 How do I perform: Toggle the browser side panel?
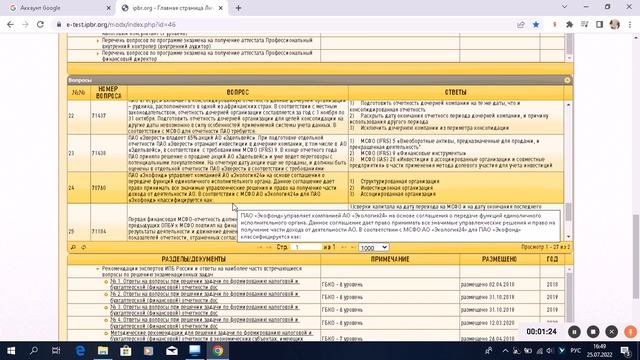(x=600, y=24)
